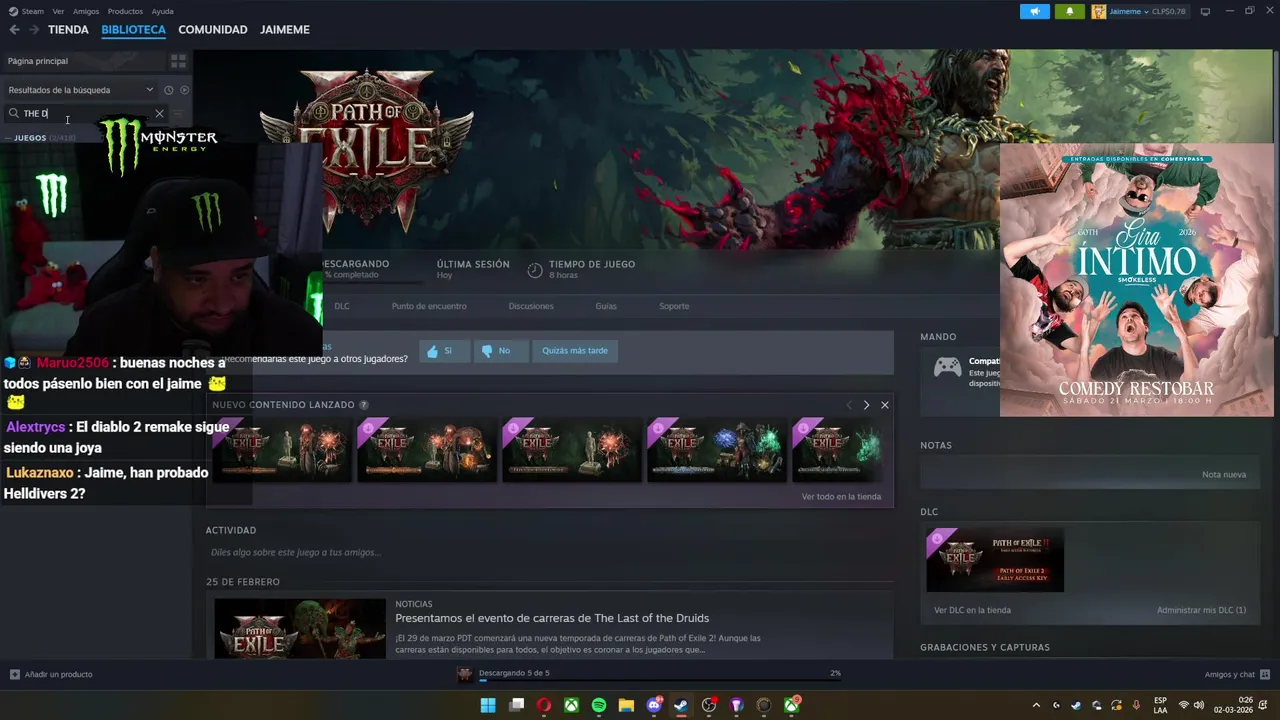Click the download progress bar
1280x720 pixels.
point(660,679)
